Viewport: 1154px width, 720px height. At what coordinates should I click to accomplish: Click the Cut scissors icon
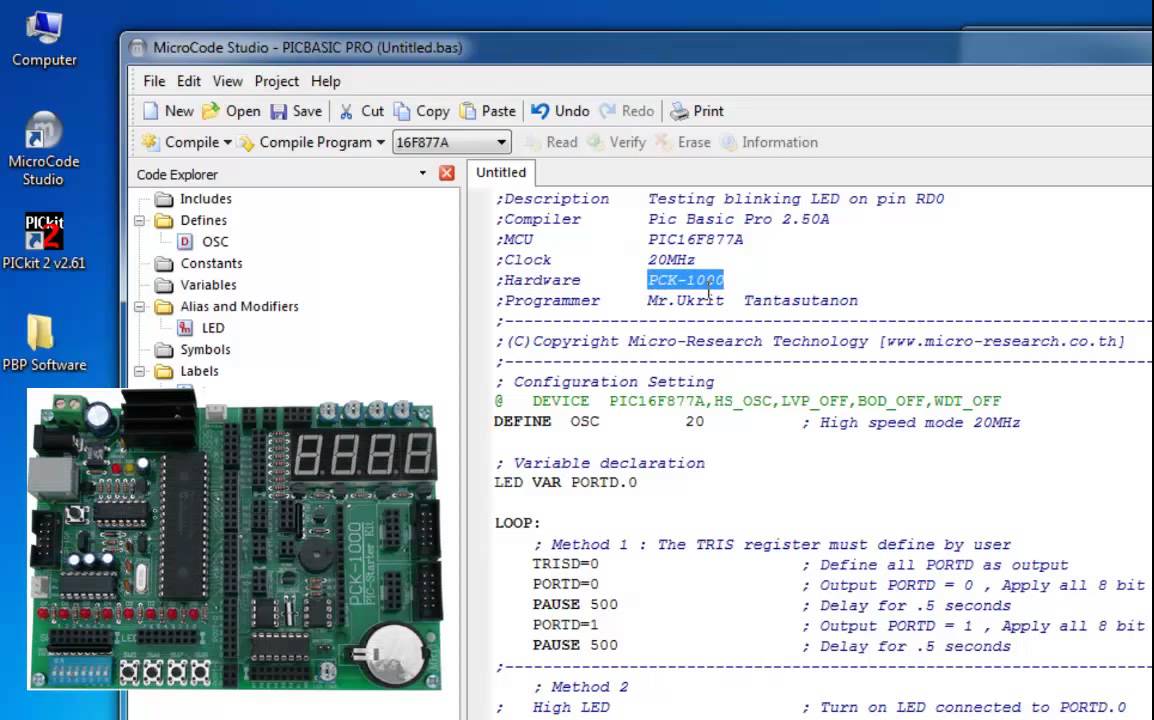pyautogui.click(x=346, y=111)
